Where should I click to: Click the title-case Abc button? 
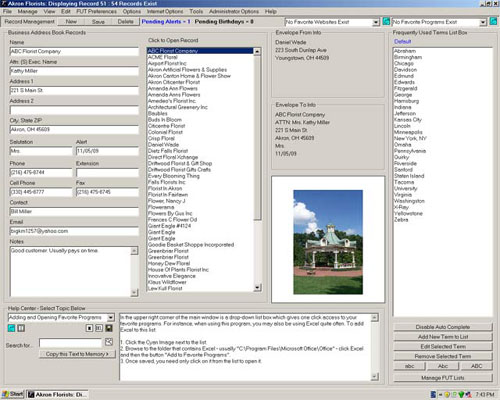coord(443,366)
